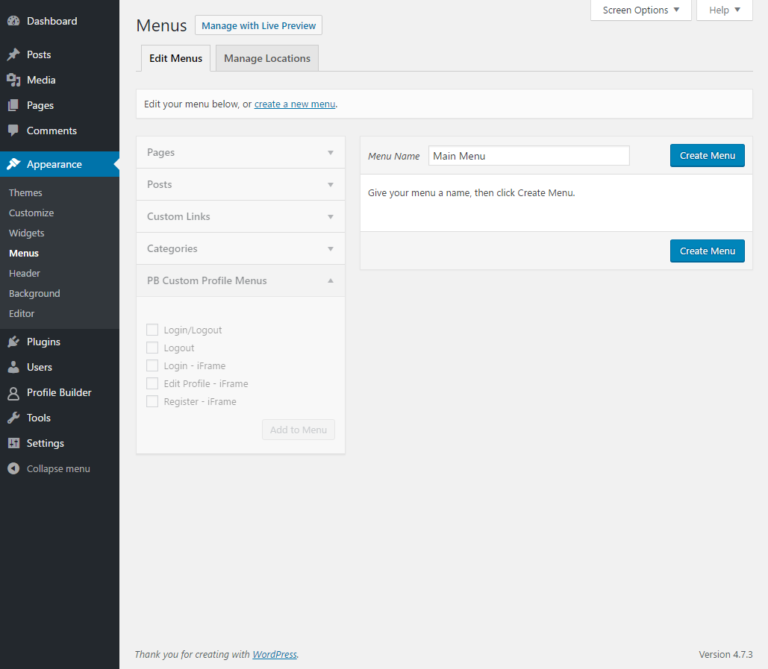
Task: Click the Tools wrench icon
Action: (x=13, y=418)
